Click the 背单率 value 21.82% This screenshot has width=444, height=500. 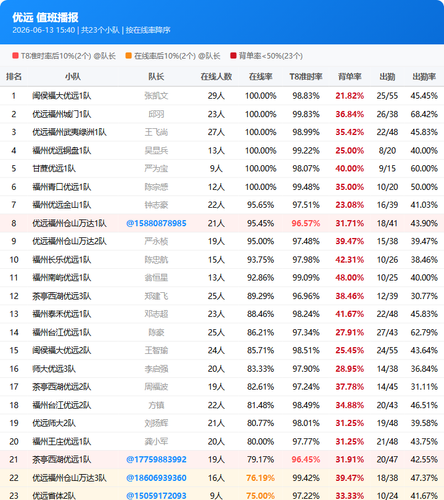(350, 96)
